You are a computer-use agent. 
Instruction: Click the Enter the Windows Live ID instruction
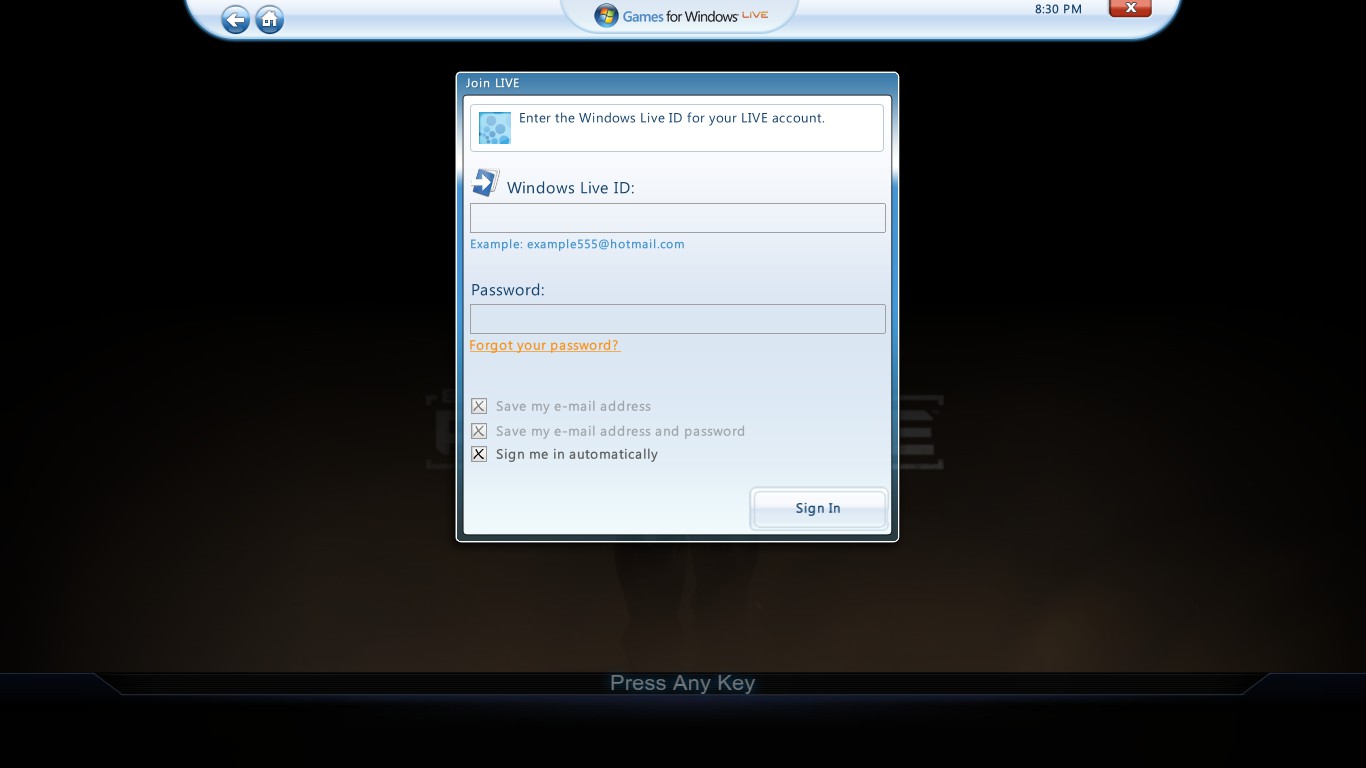pyautogui.click(x=672, y=118)
